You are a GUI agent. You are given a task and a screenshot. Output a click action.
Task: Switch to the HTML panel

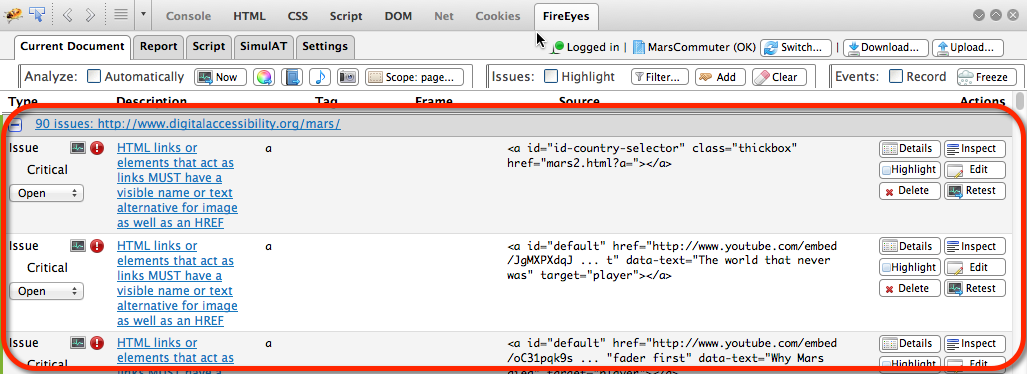(250, 16)
